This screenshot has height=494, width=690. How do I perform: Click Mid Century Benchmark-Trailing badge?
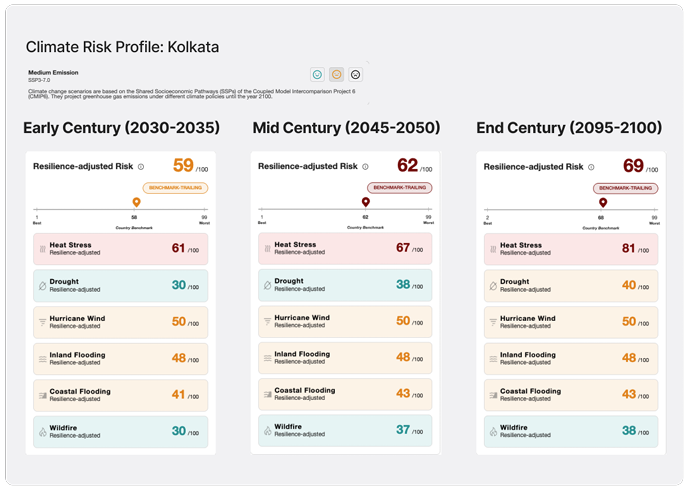pyautogui.click(x=402, y=187)
